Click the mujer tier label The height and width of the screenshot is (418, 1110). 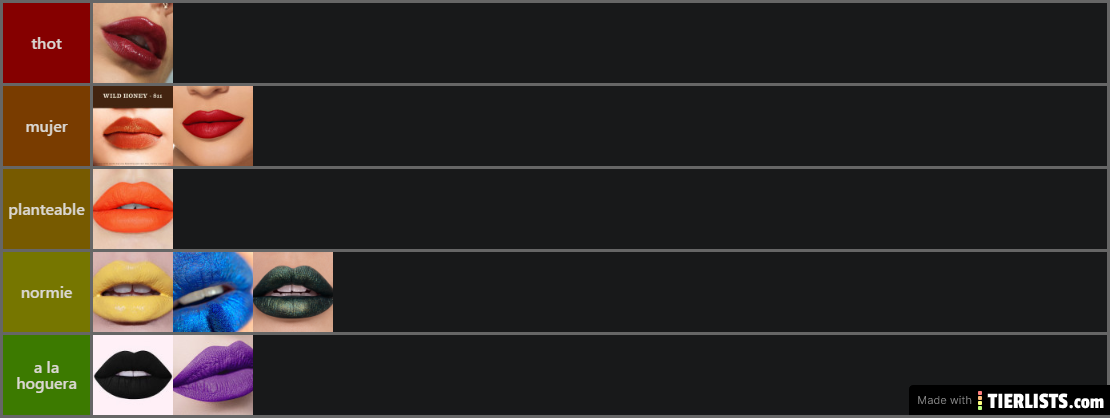(x=47, y=126)
